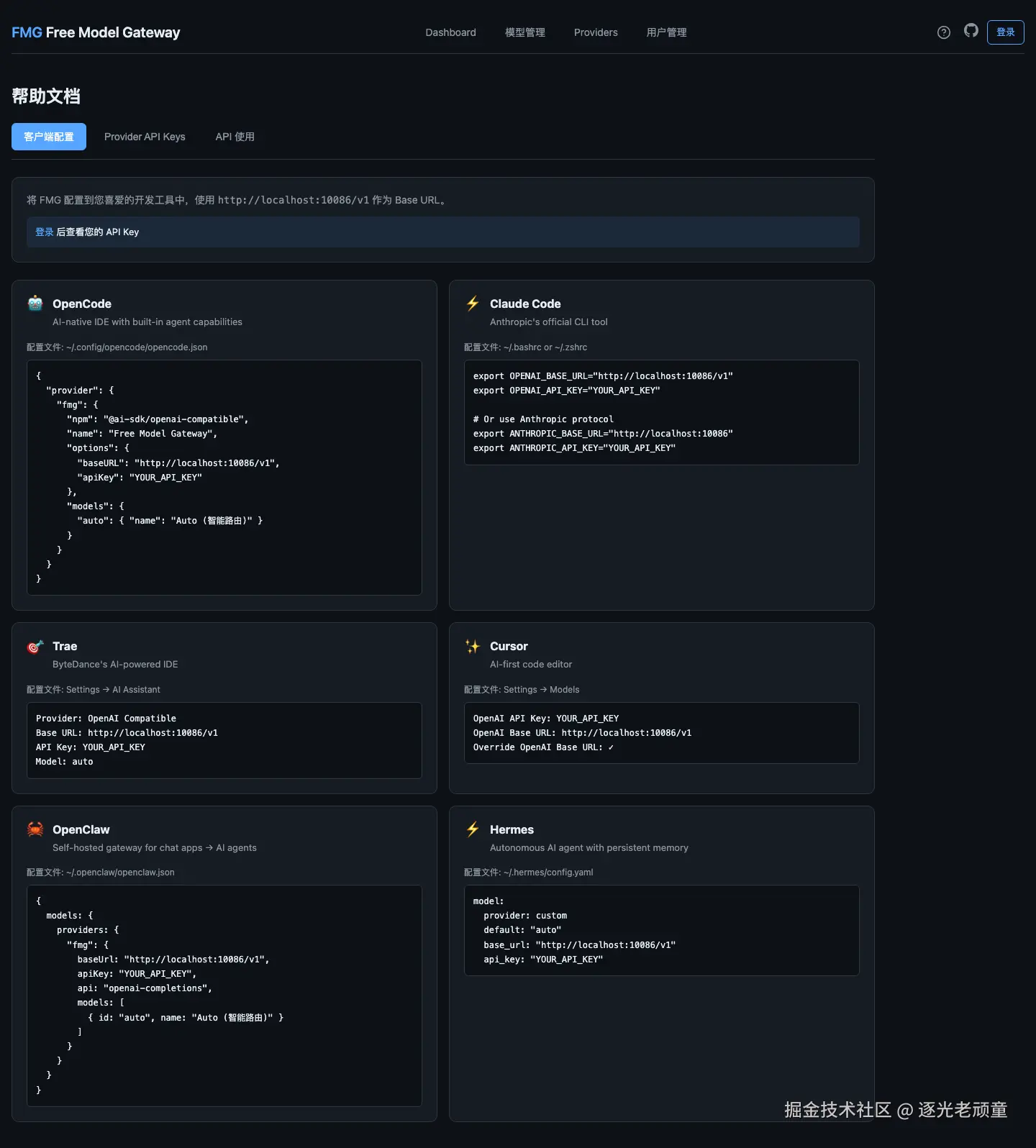Click the export OPENAI_BASE_URL code line
Image resolution: width=1036 pixels, height=1148 pixels.
(603, 376)
